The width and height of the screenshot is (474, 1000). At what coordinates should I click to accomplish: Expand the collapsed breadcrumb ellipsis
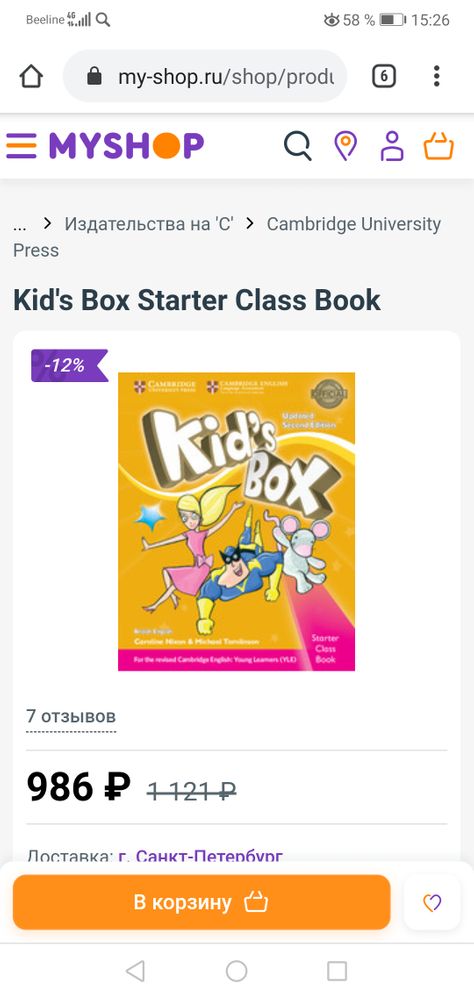[20, 225]
